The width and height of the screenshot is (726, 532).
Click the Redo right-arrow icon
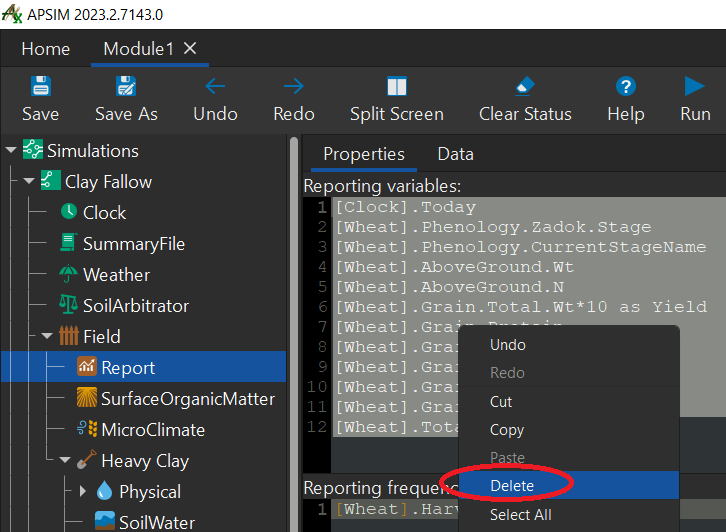(294, 86)
